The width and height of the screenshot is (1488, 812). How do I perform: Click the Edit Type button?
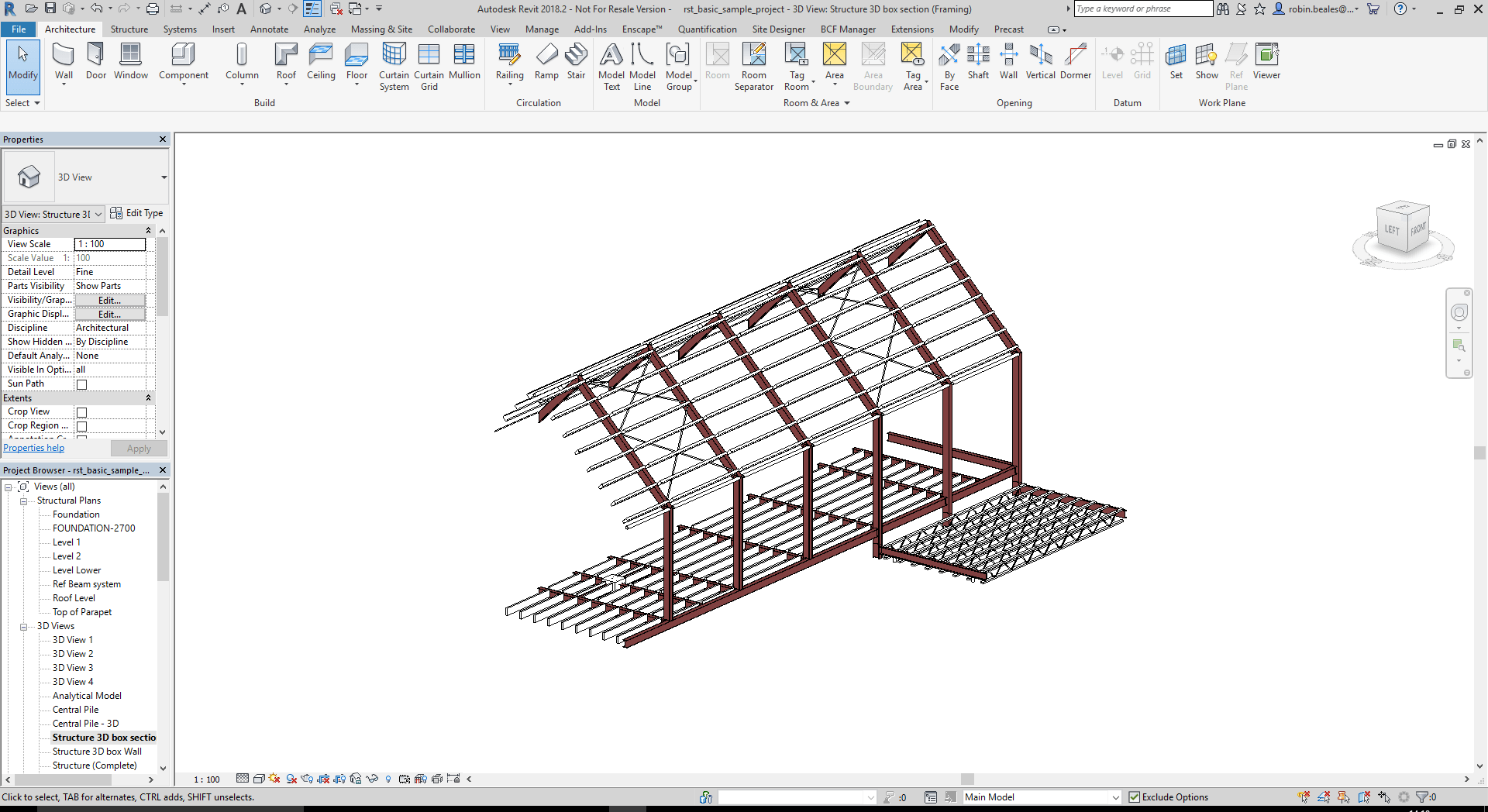pos(136,213)
